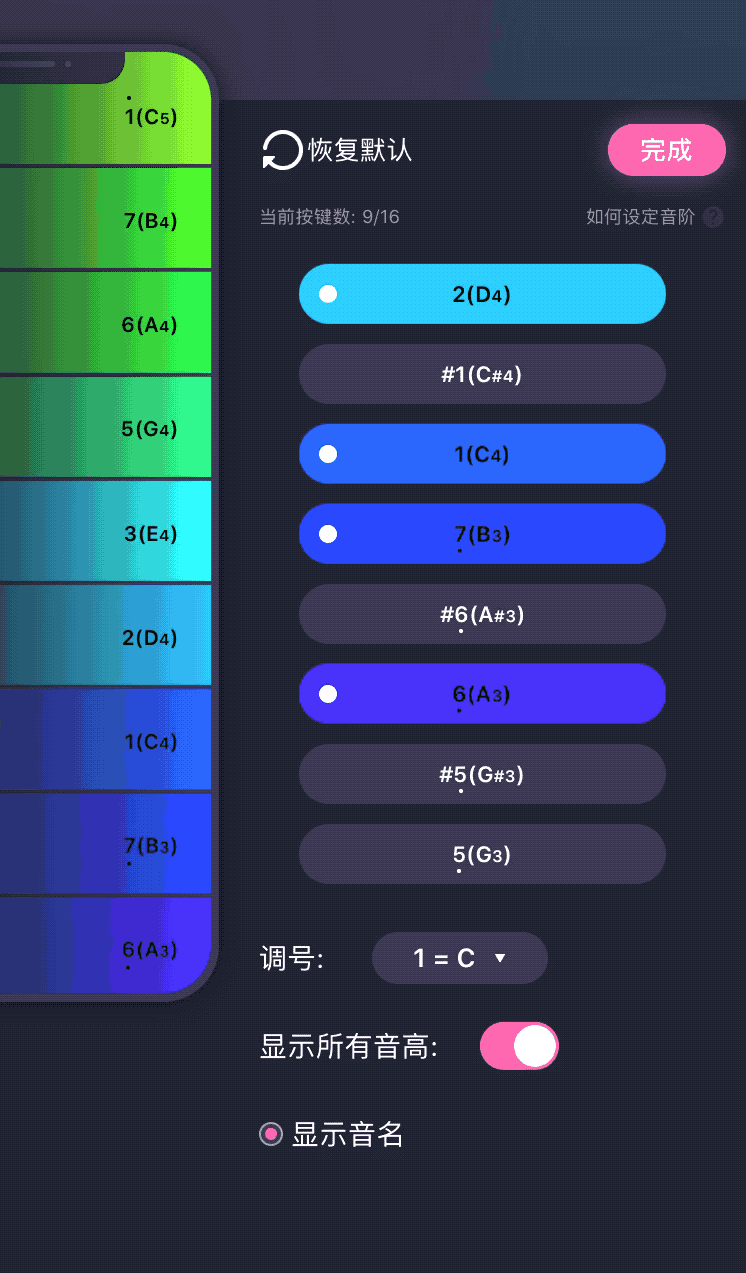The image size is (746, 1273).
Task: Click the question mark help icon
Action: (x=713, y=217)
